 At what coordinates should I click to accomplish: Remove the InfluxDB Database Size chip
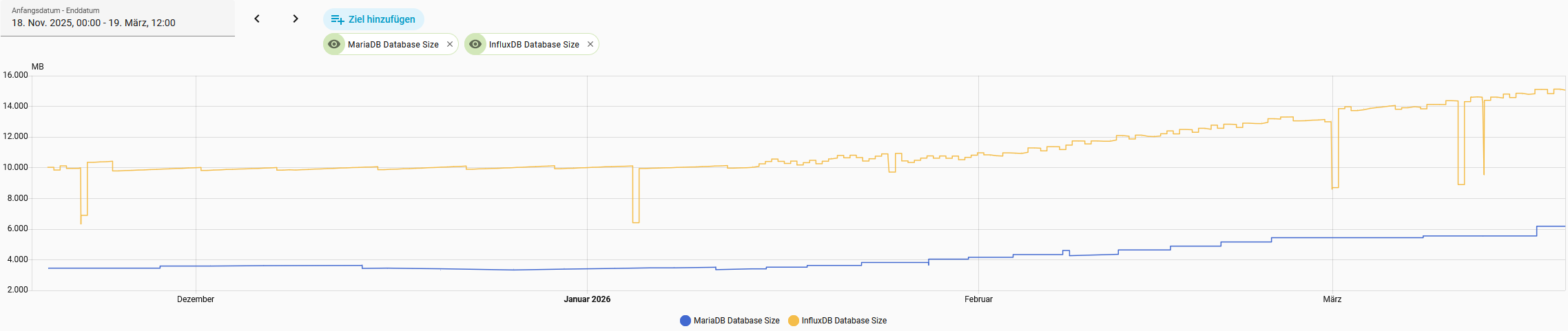point(590,44)
